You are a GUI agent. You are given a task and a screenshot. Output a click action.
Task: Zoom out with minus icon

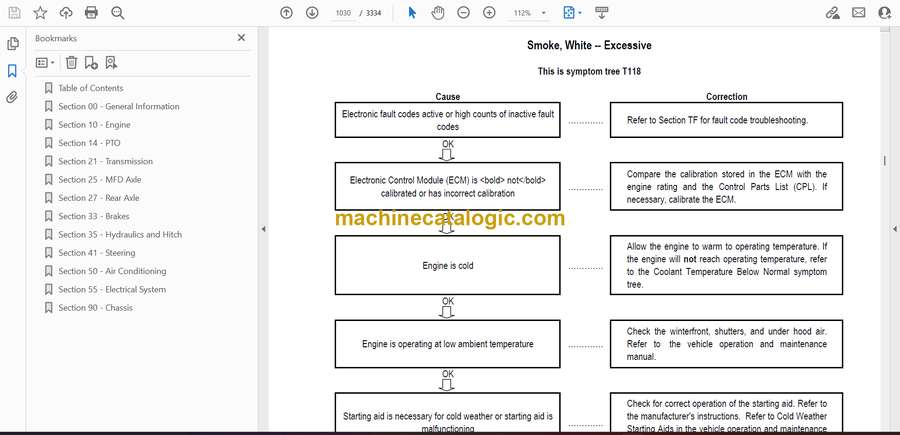(464, 13)
